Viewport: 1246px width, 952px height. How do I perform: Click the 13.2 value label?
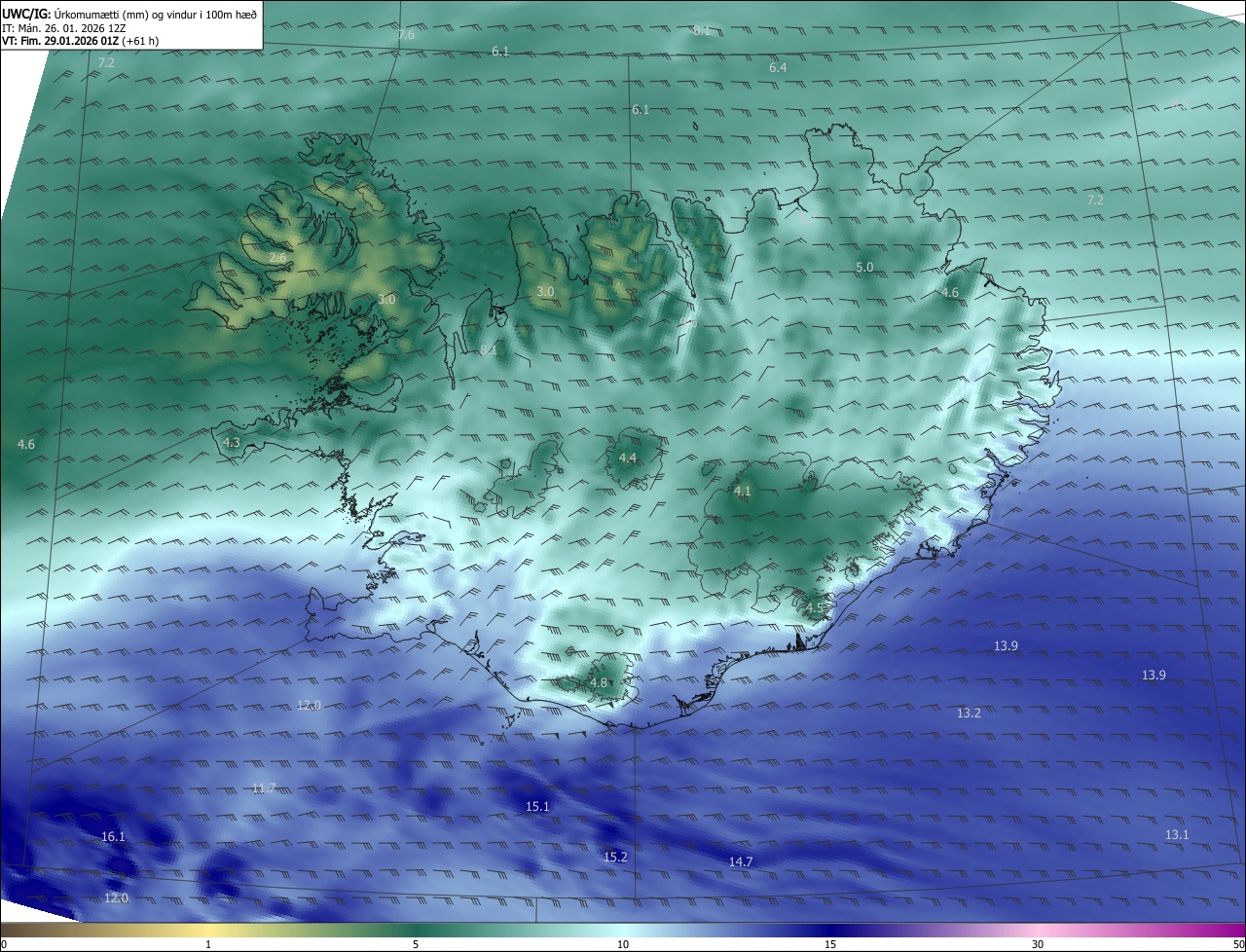[969, 714]
